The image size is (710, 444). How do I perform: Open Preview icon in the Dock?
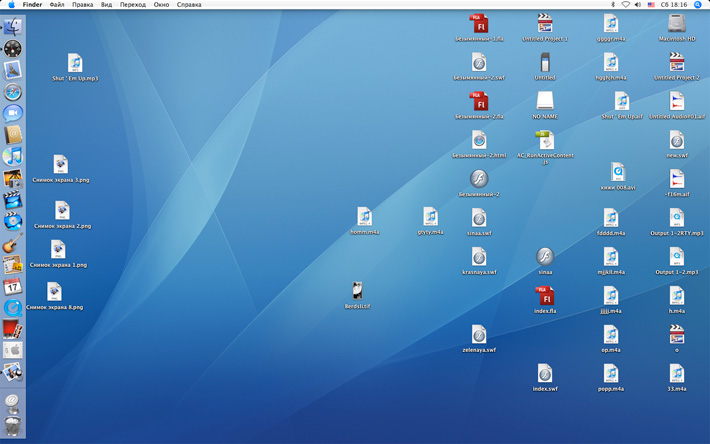[x=13, y=372]
